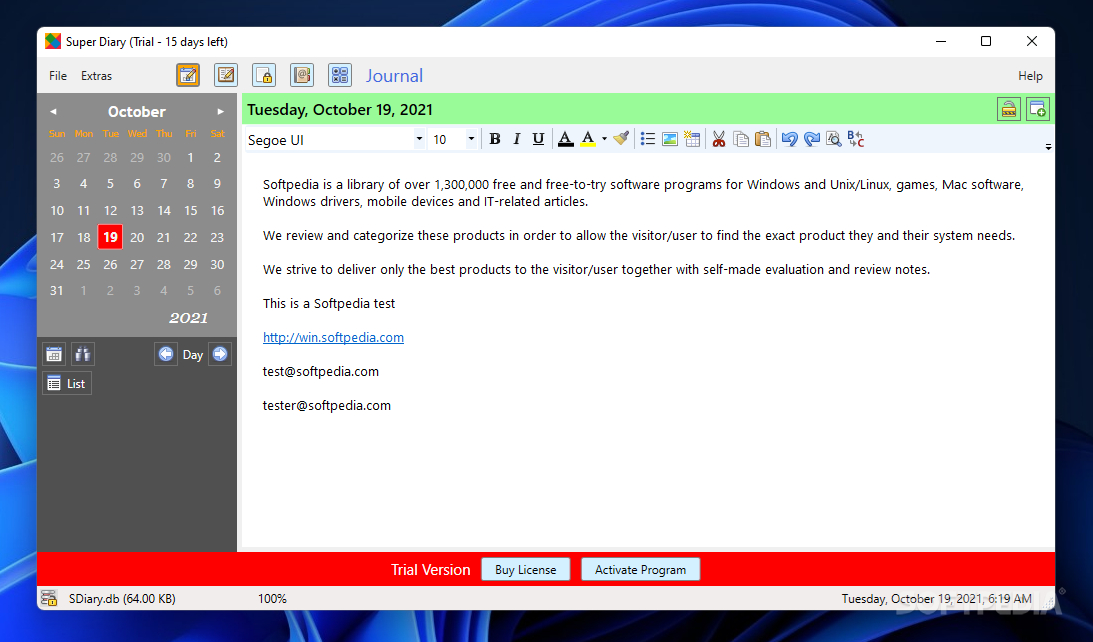
Task: Click the Tuesday, October 19, 2021 heading
Action: pos(340,109)
